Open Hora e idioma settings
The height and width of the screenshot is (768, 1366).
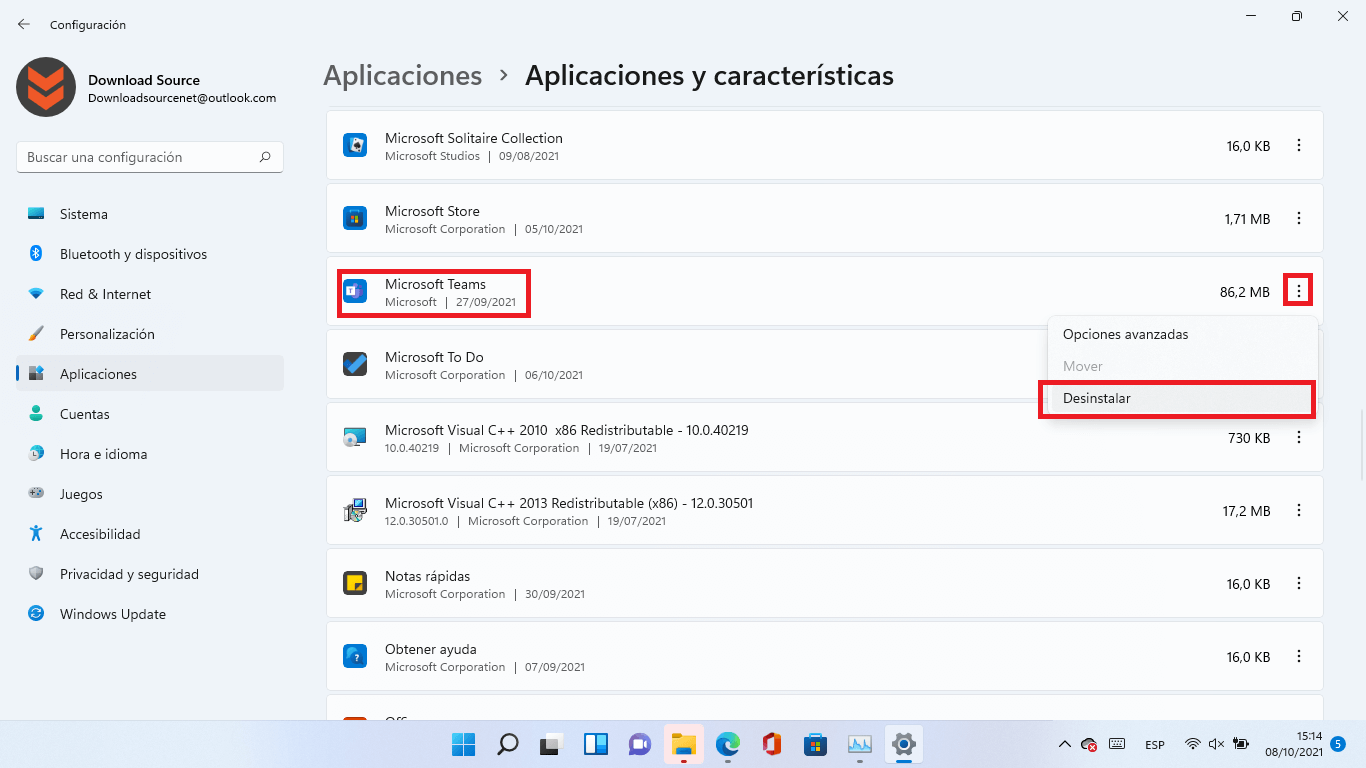(x=150, y=454)
